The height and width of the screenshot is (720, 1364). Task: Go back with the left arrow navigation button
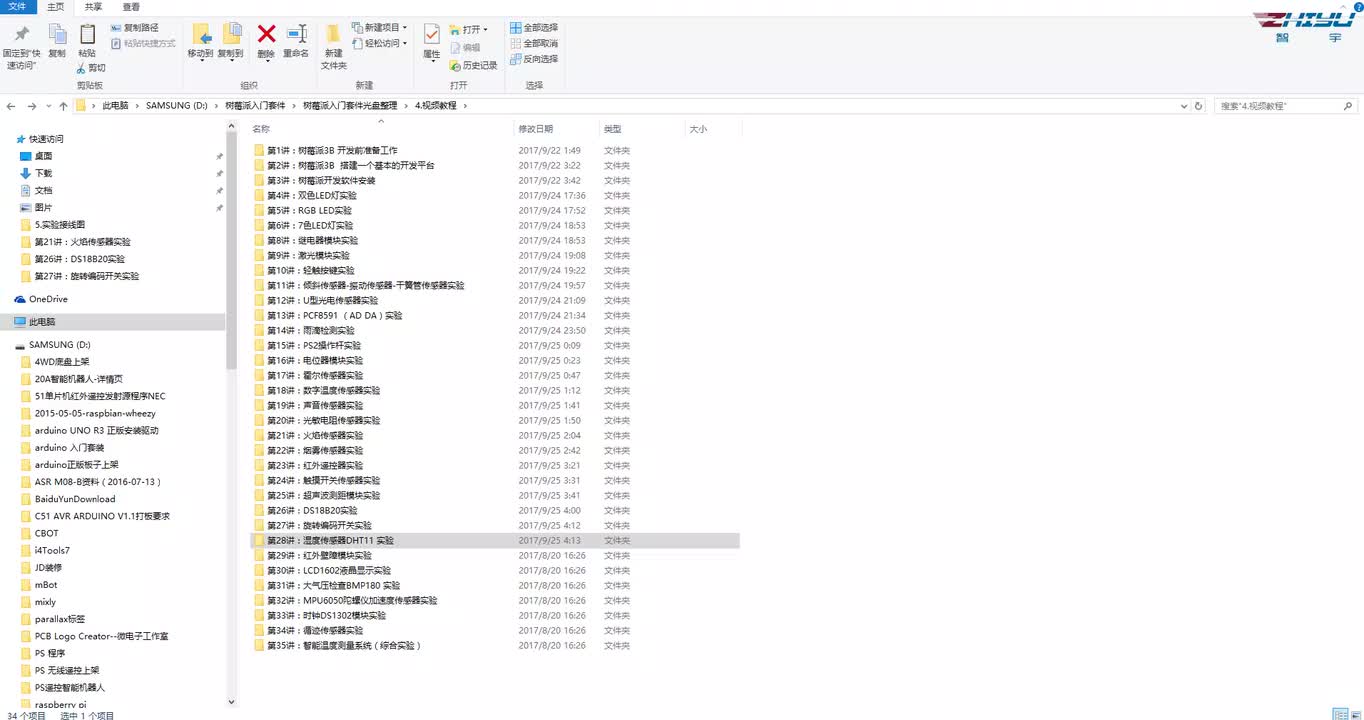11,106
